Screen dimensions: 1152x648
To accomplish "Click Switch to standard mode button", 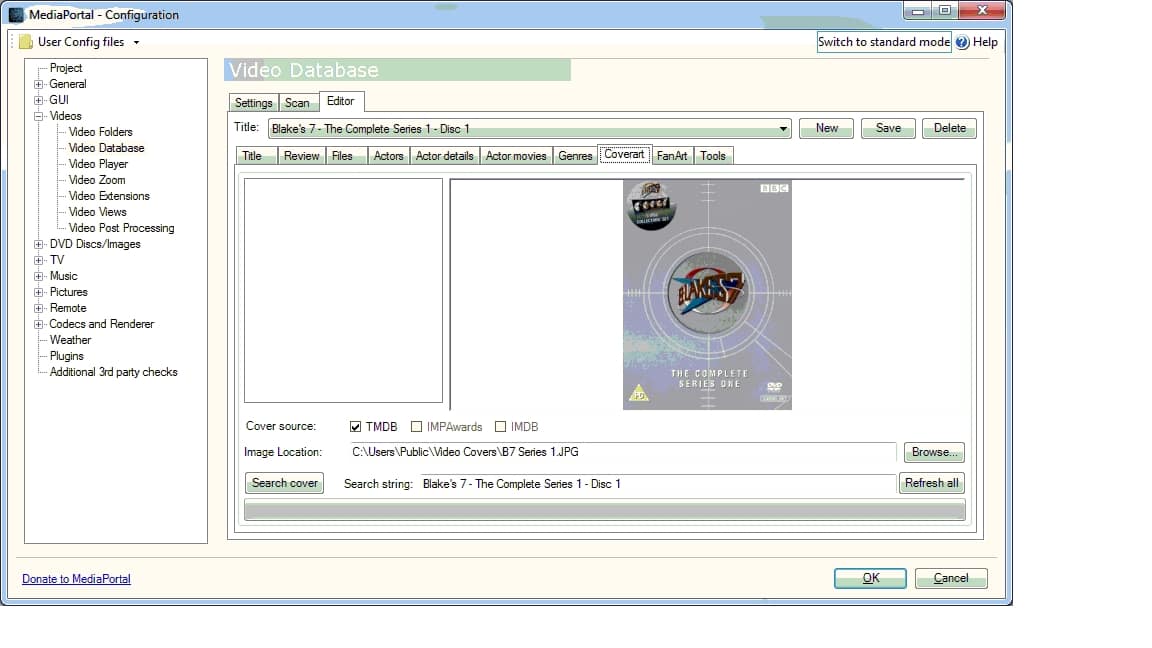I will point(884,43).
